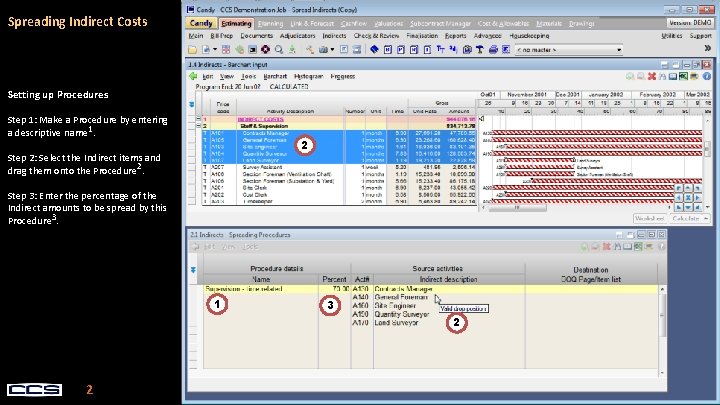The width and height of the screenshot is (720, 405).
Task: Open the 'no master' combo box
Action: tap(568, 50)
